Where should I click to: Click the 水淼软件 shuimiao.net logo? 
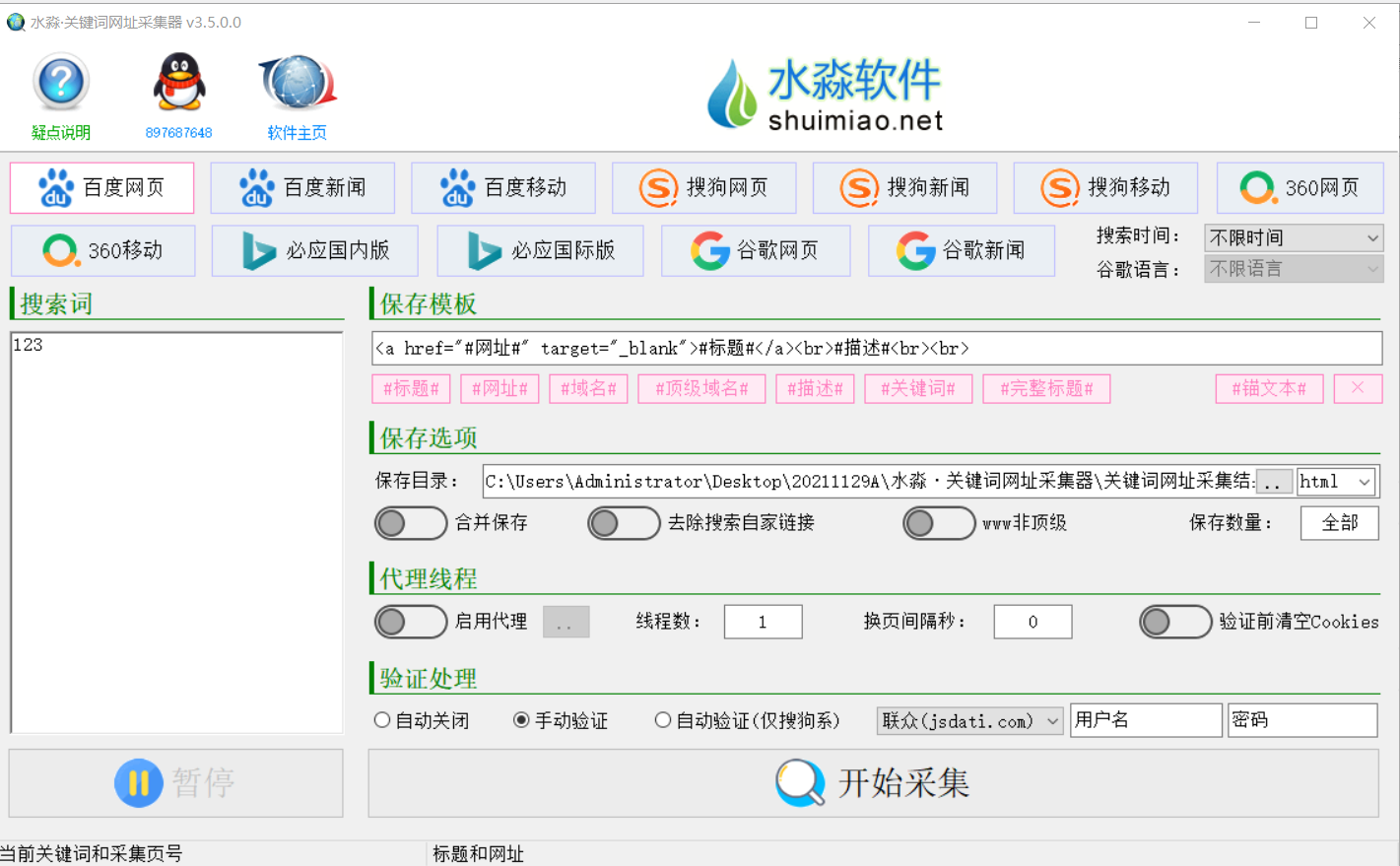tap(826, 95)
